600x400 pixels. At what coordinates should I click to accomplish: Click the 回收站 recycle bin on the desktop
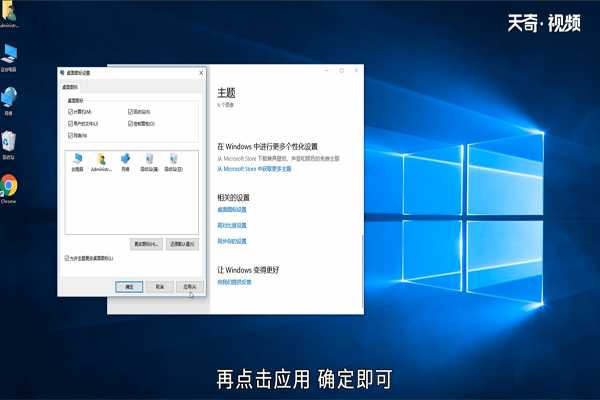[x=8, y=145]
